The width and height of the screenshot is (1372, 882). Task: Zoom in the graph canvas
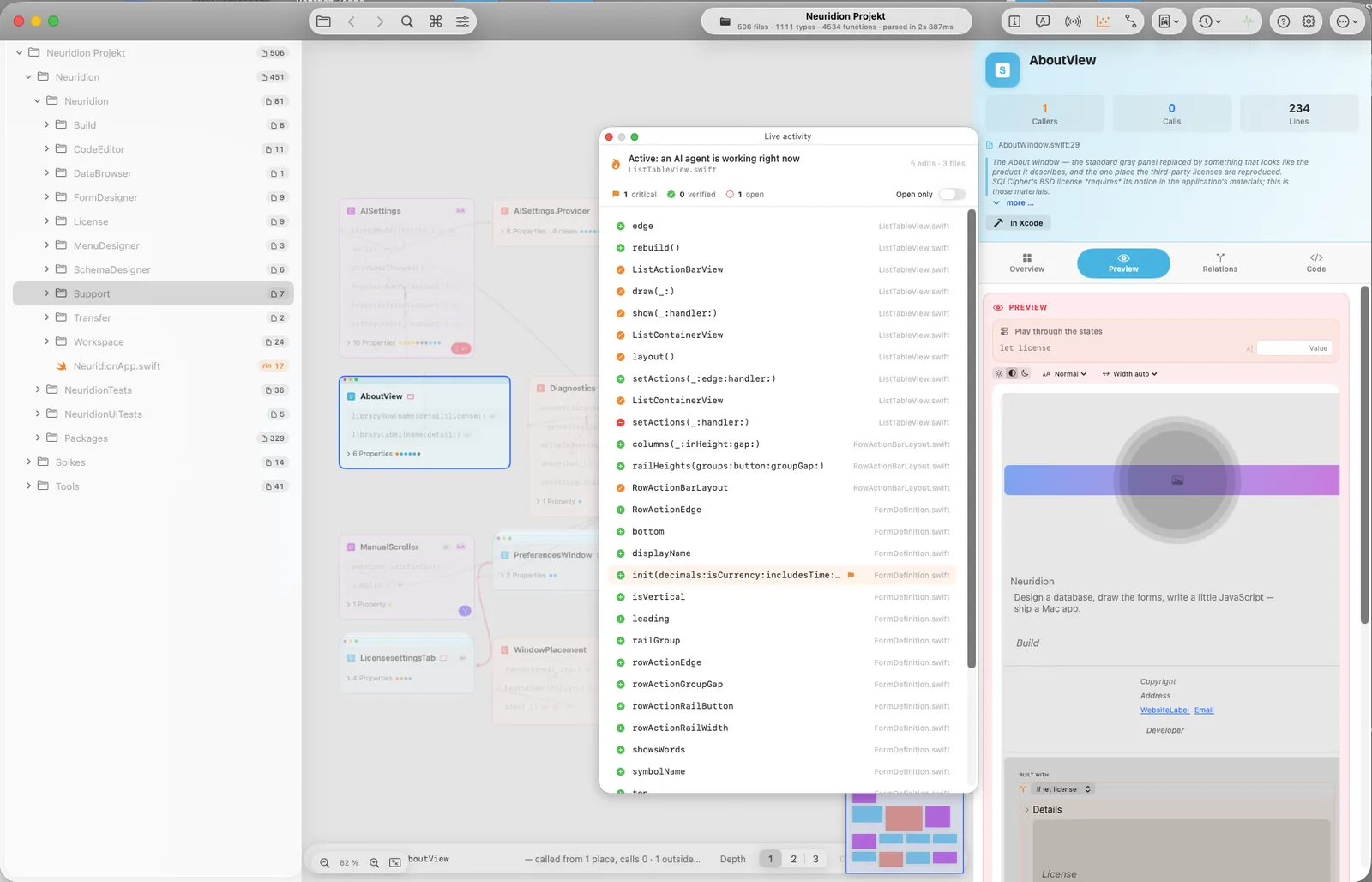(x=374, y=862)
